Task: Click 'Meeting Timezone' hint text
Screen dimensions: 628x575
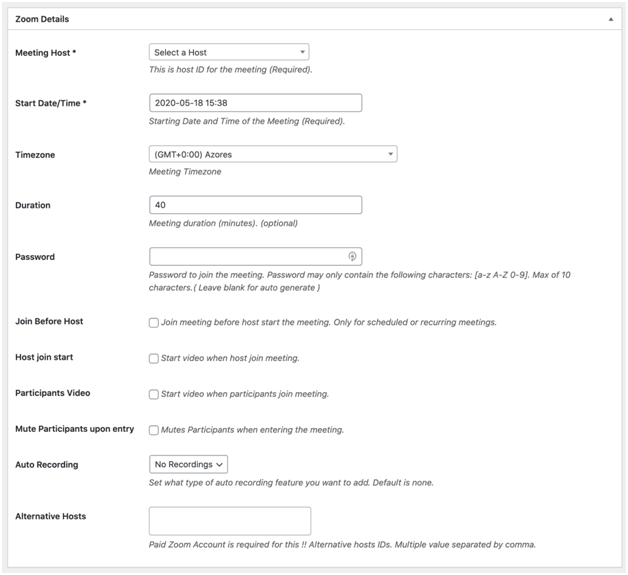Action: click(x=185, y=172)
